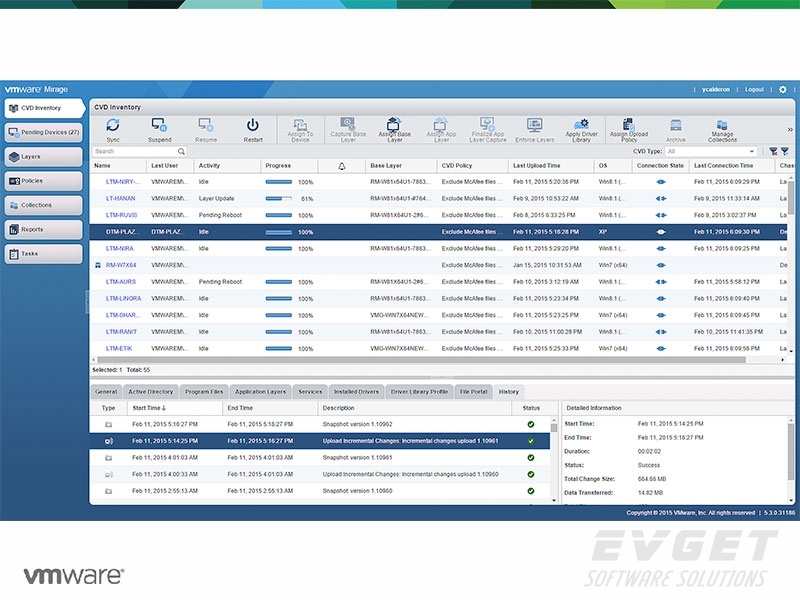Collapse the left sidebar handle
800x600 pixels.
87,302
